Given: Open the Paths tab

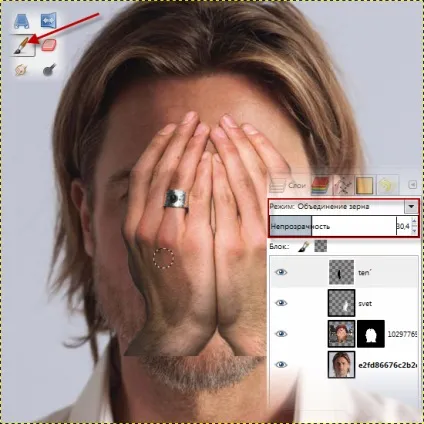Looking at the screenshot, I should click(x=343, y=186).
